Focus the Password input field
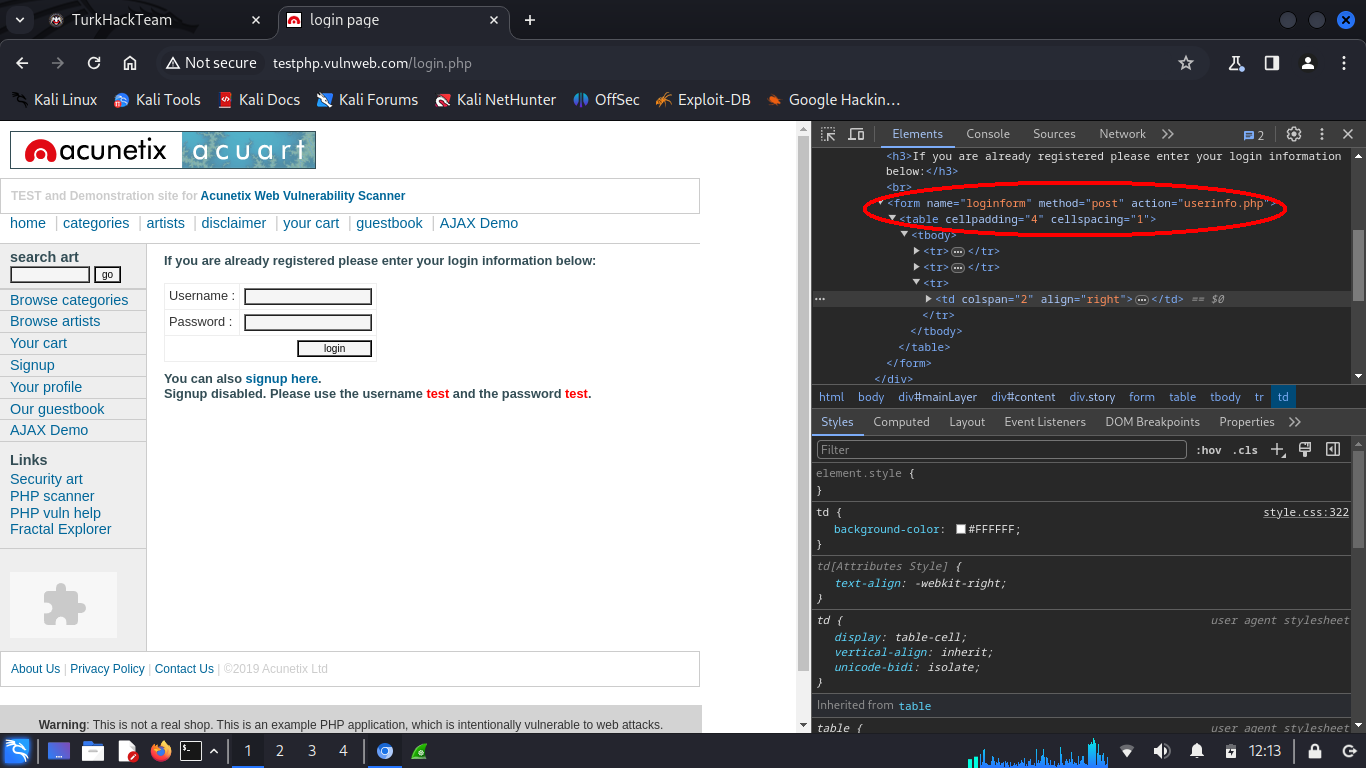Viewport: 1366px width, 768px height. (308, 322)
